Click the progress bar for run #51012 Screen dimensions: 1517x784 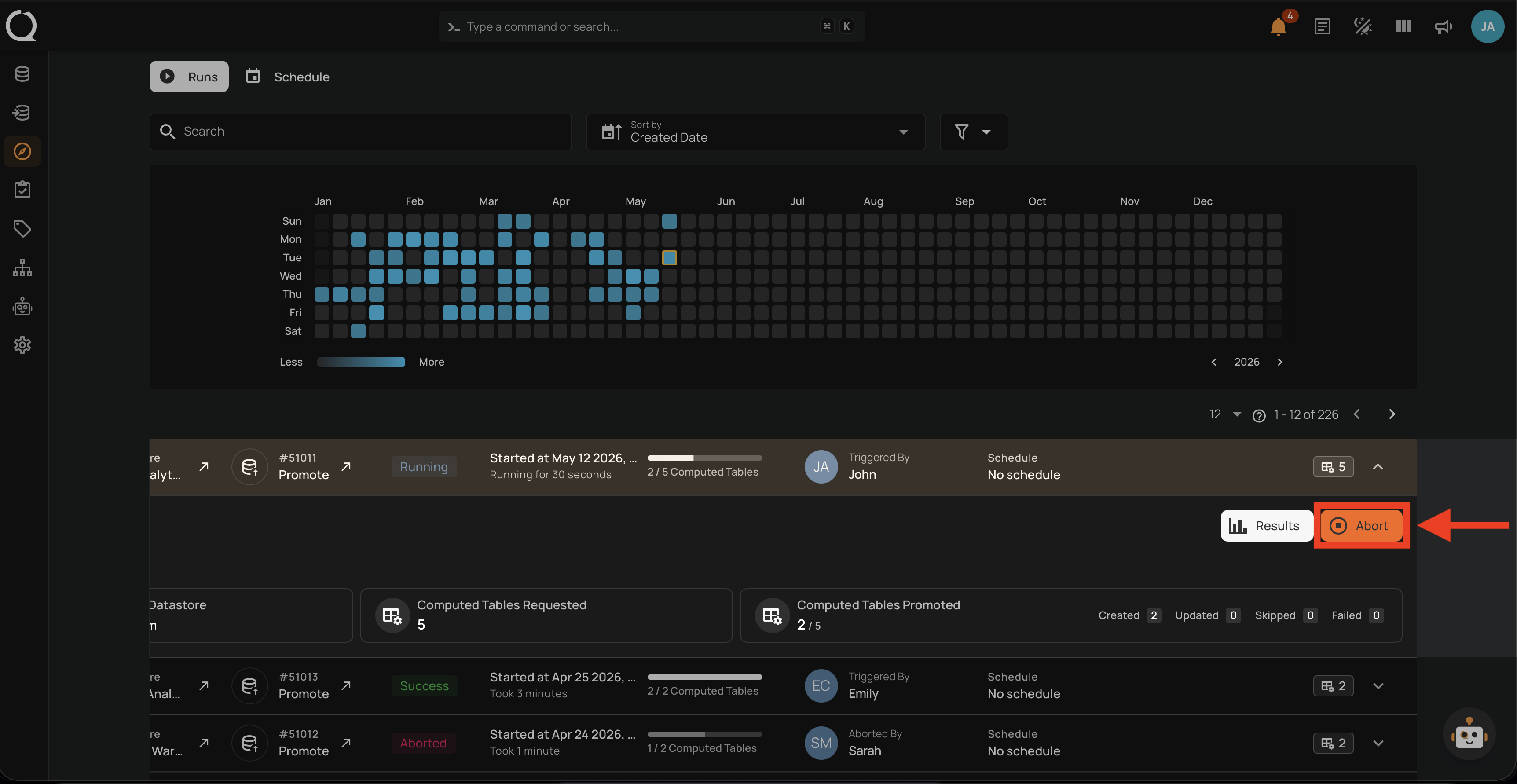[705, 735]
